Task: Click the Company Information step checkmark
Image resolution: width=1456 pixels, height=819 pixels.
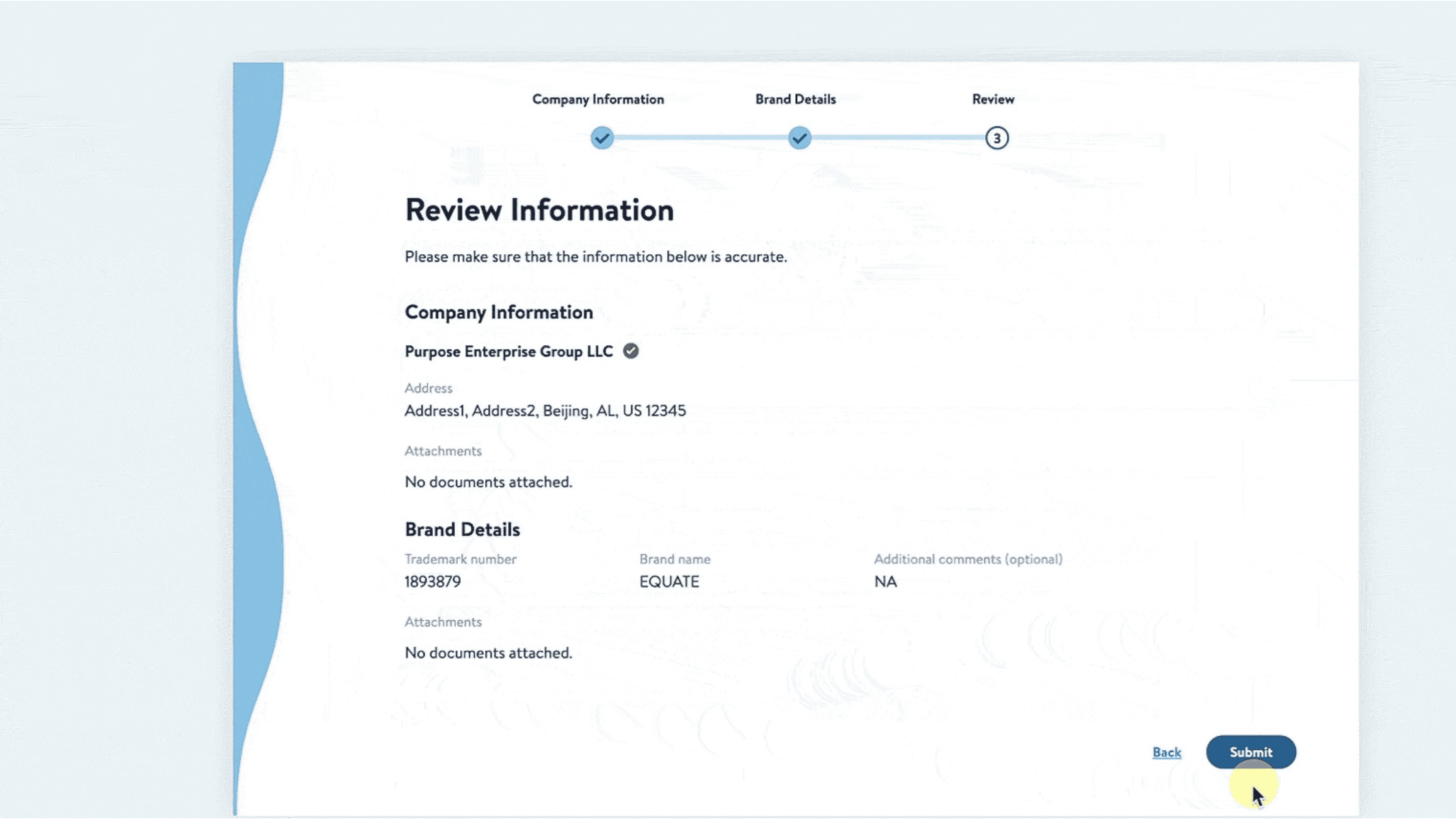Action: click(602, 138)
